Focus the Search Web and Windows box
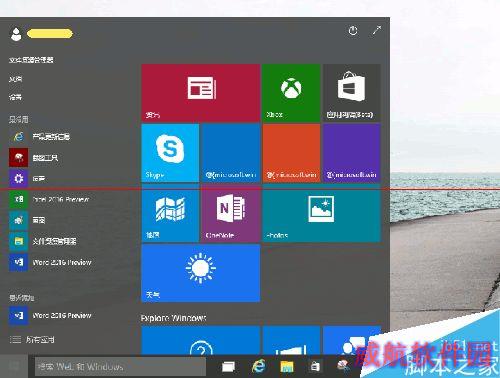The image size is (500, 378). click(120, 367)
